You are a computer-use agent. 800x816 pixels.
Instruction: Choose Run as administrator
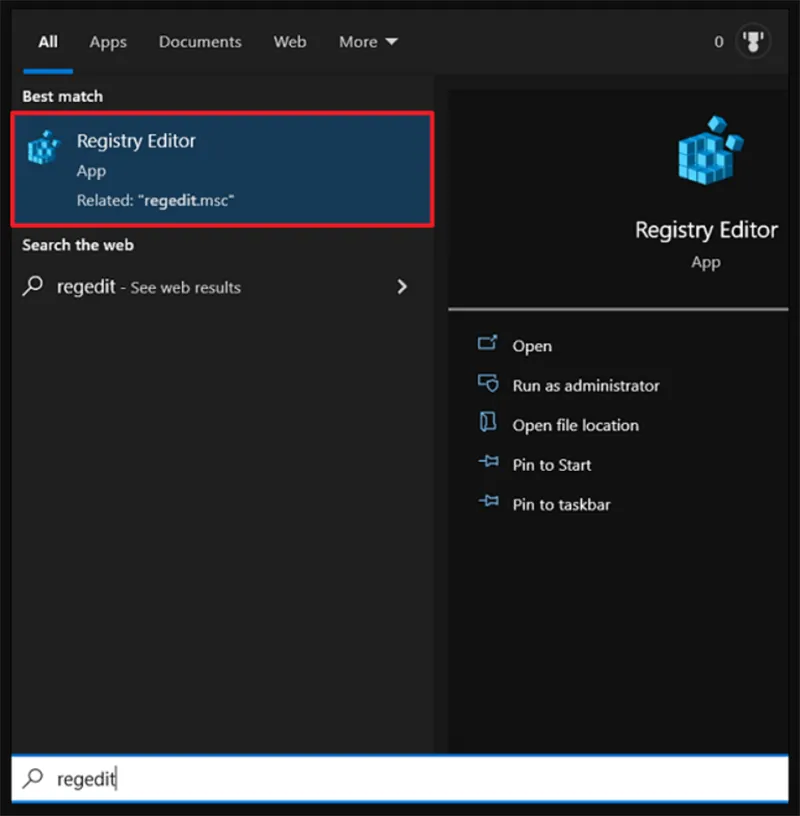point(586,386)
